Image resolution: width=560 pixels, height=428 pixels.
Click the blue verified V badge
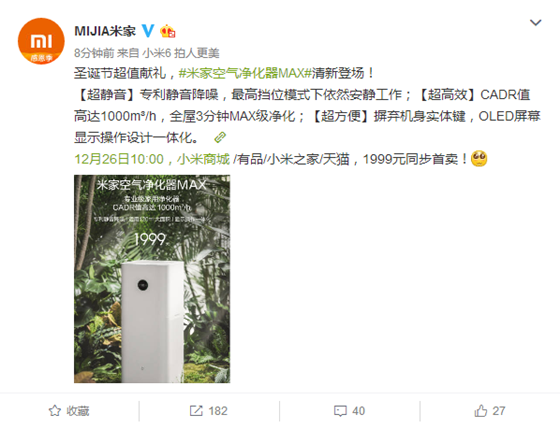click(x=148, y=31)
